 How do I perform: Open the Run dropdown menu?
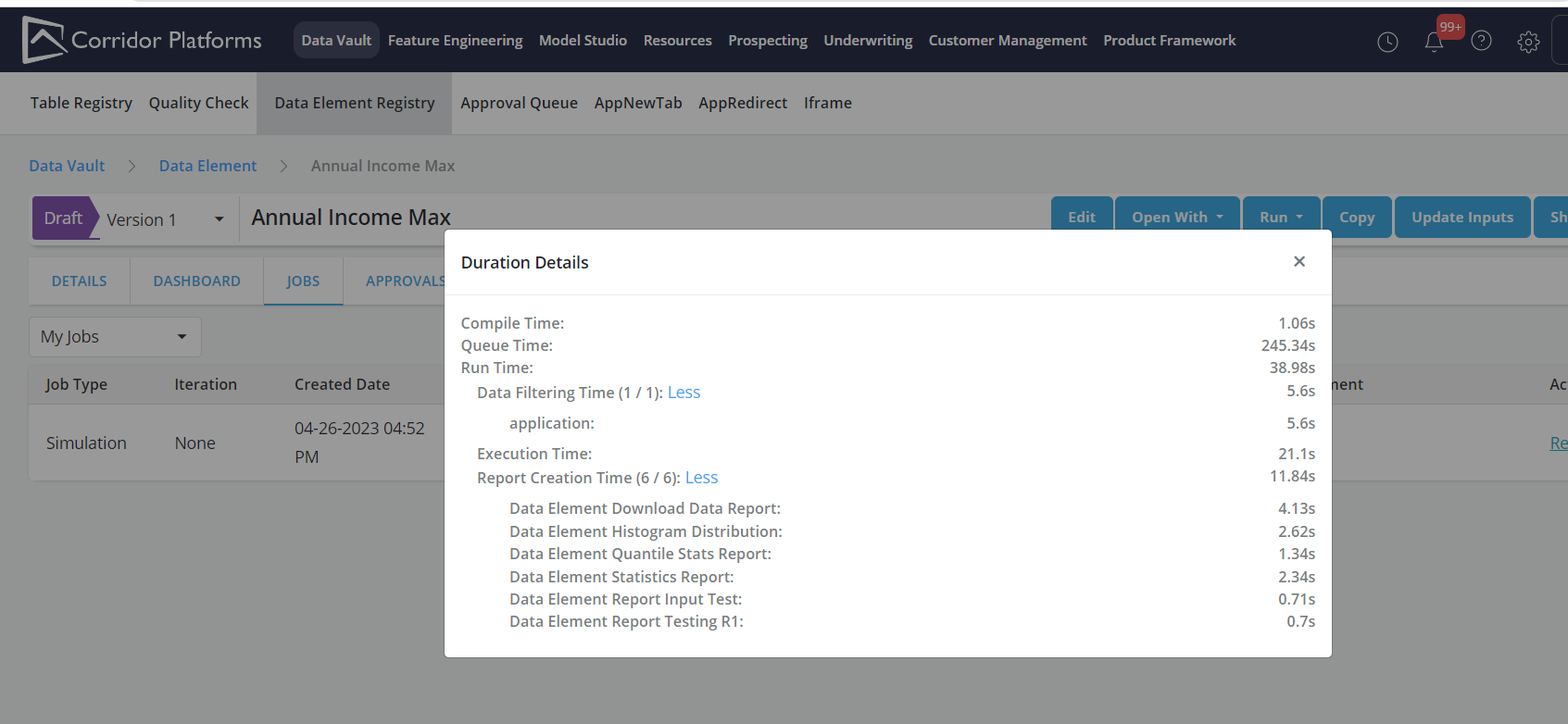(x=1281, y=218)
